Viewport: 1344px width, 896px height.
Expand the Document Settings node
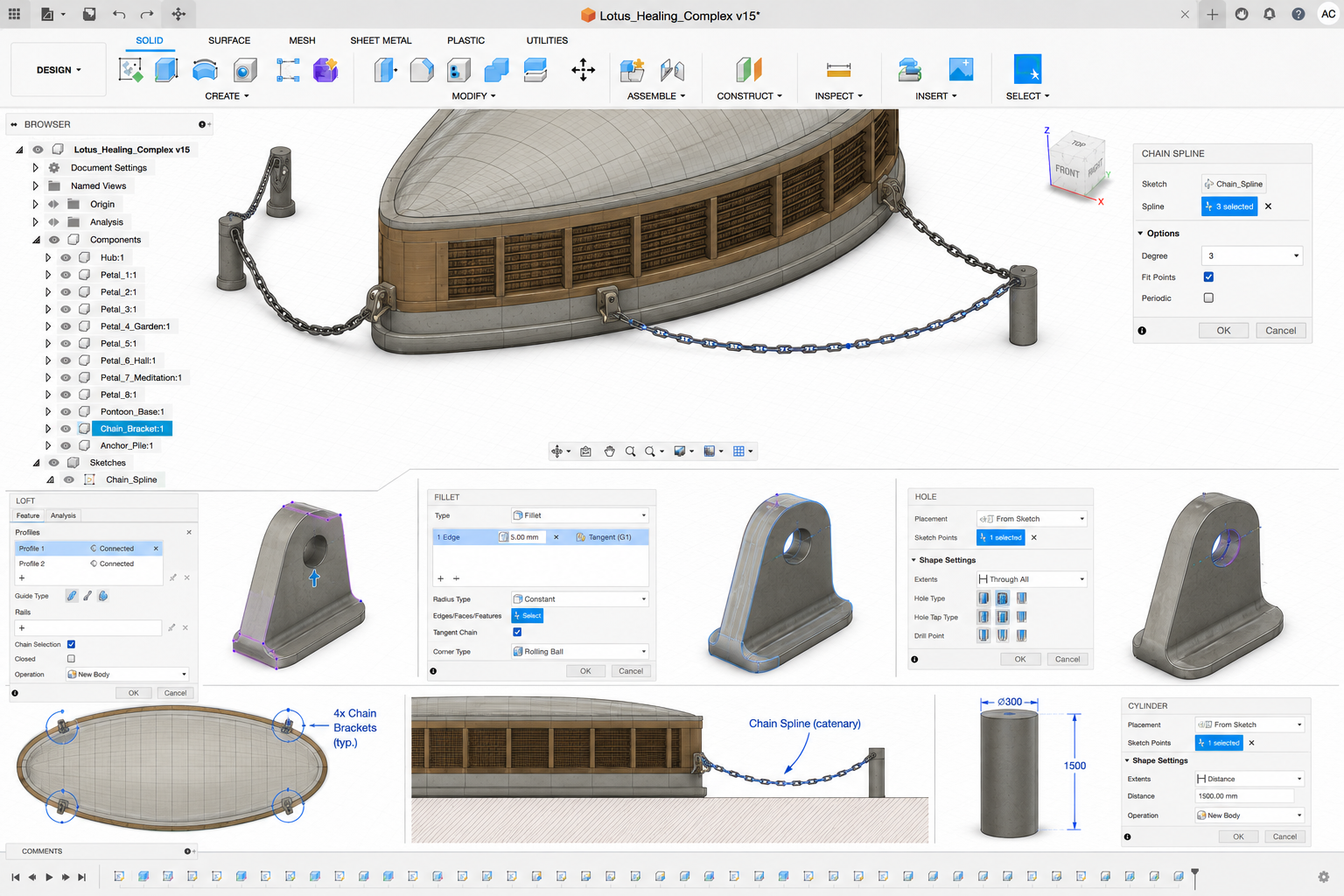click(36, 168)
